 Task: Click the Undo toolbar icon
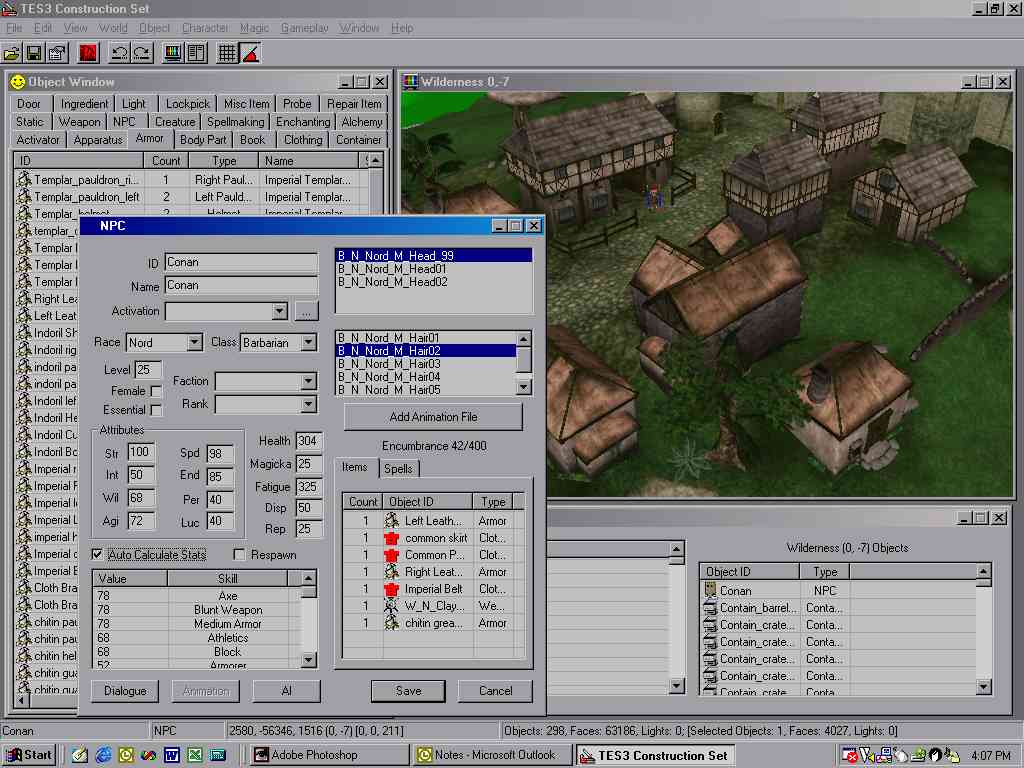point(119,54)
